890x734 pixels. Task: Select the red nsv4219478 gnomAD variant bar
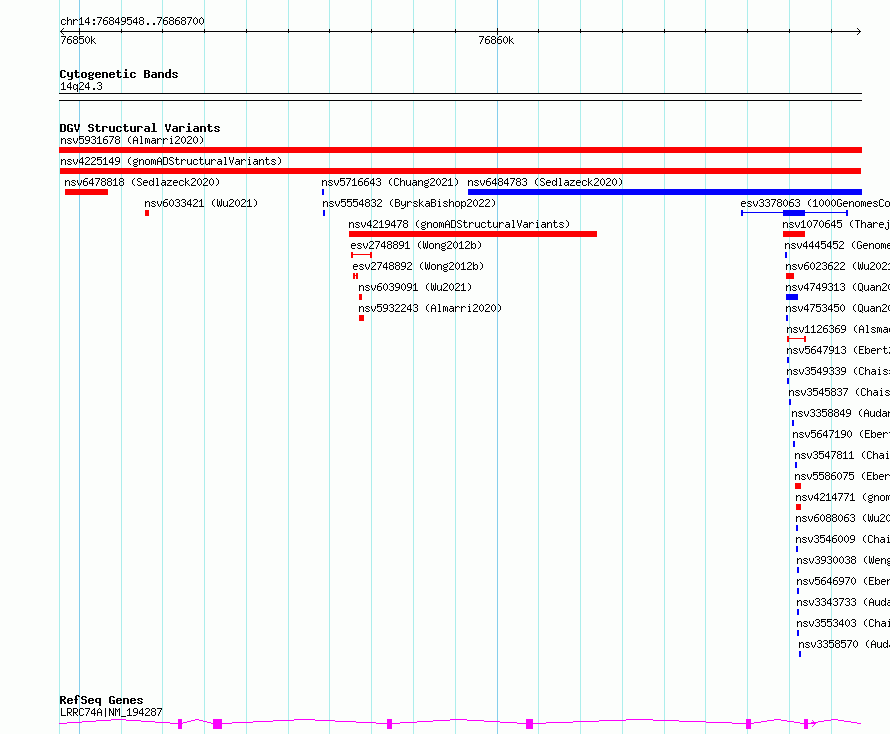[x=473, y=234]
